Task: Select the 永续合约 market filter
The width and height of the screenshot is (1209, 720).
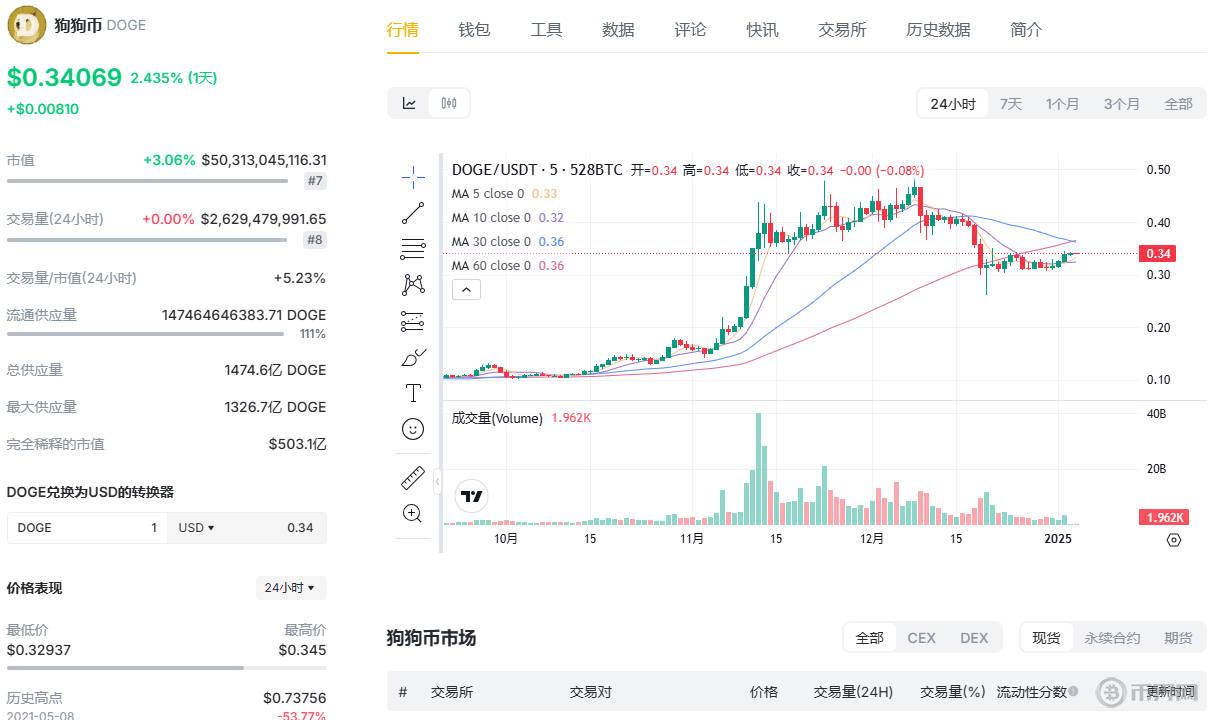Action: click(1110, 637)
